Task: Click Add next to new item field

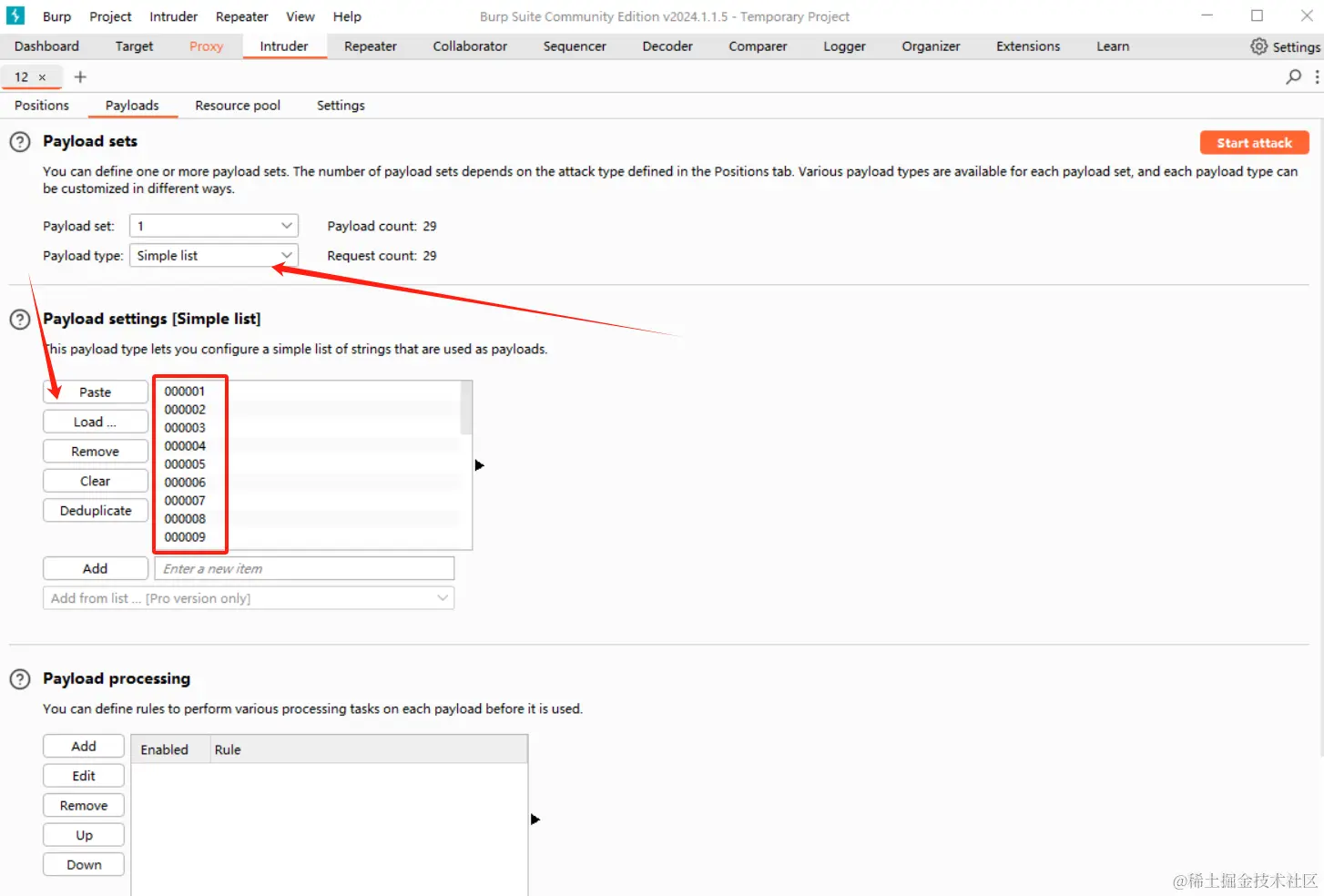Action: (x=96, y=569)
